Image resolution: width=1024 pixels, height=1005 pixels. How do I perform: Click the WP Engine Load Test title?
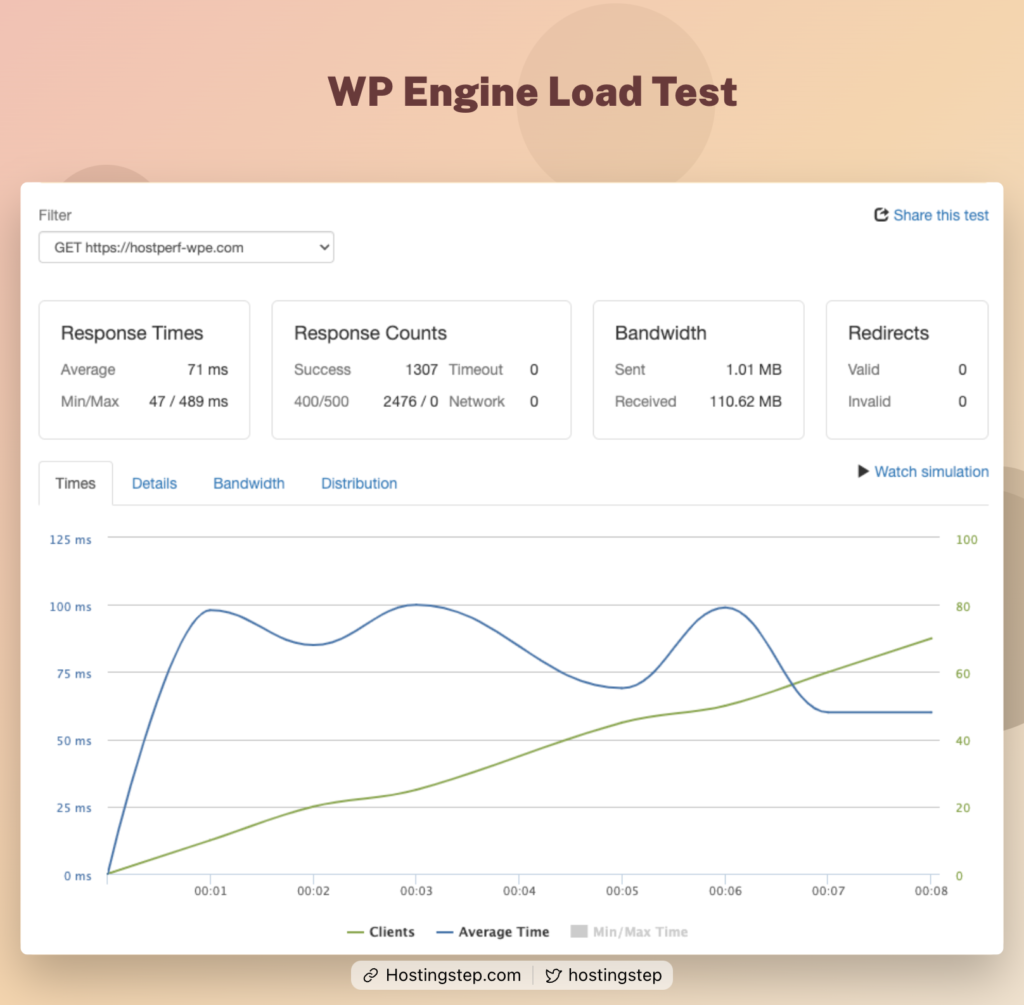click(x=532, y=91)
